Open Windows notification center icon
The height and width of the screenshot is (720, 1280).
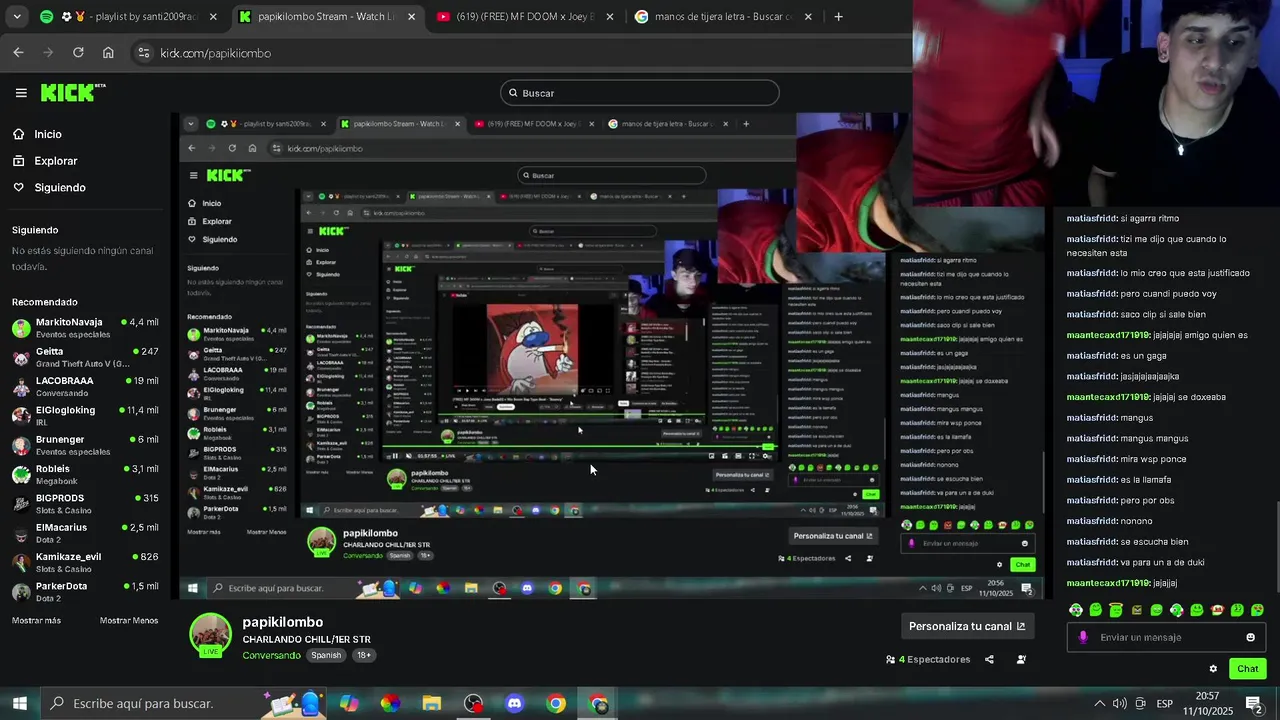pyautogui.click(x=1254, y=705)
